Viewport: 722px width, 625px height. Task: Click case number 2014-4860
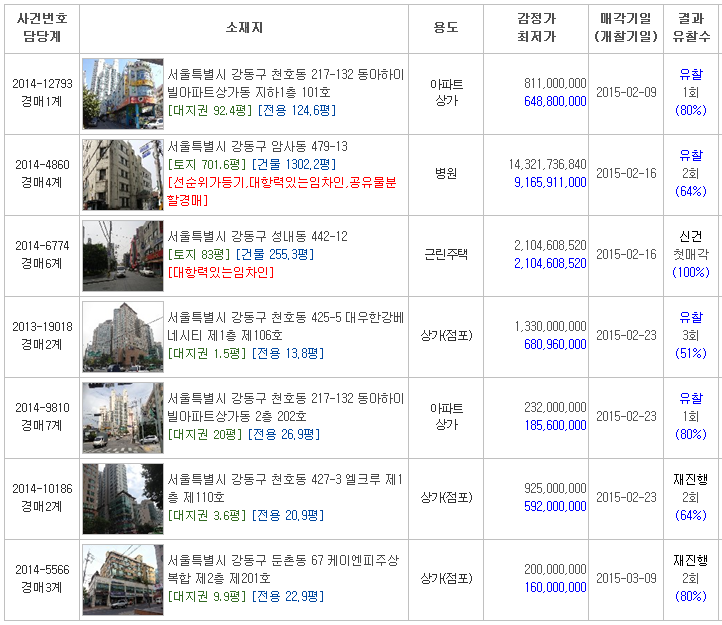pos(42,165)
